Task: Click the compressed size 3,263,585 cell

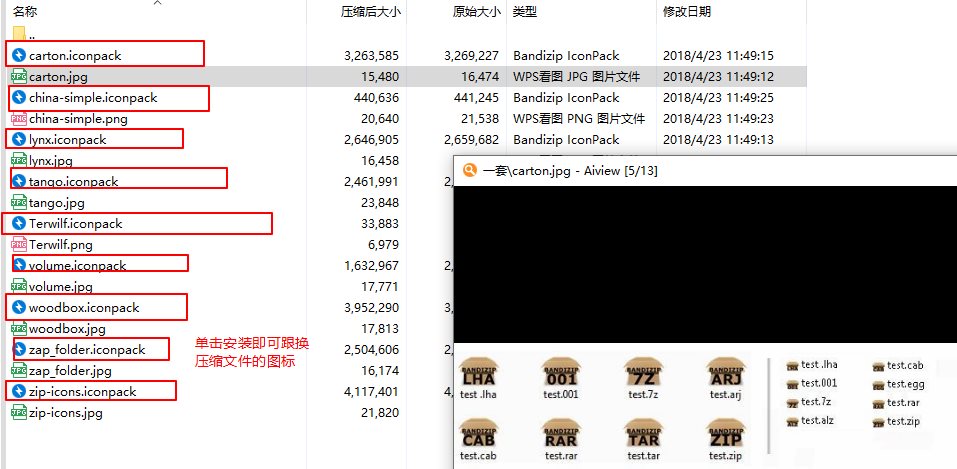Action: pos(371,56)
